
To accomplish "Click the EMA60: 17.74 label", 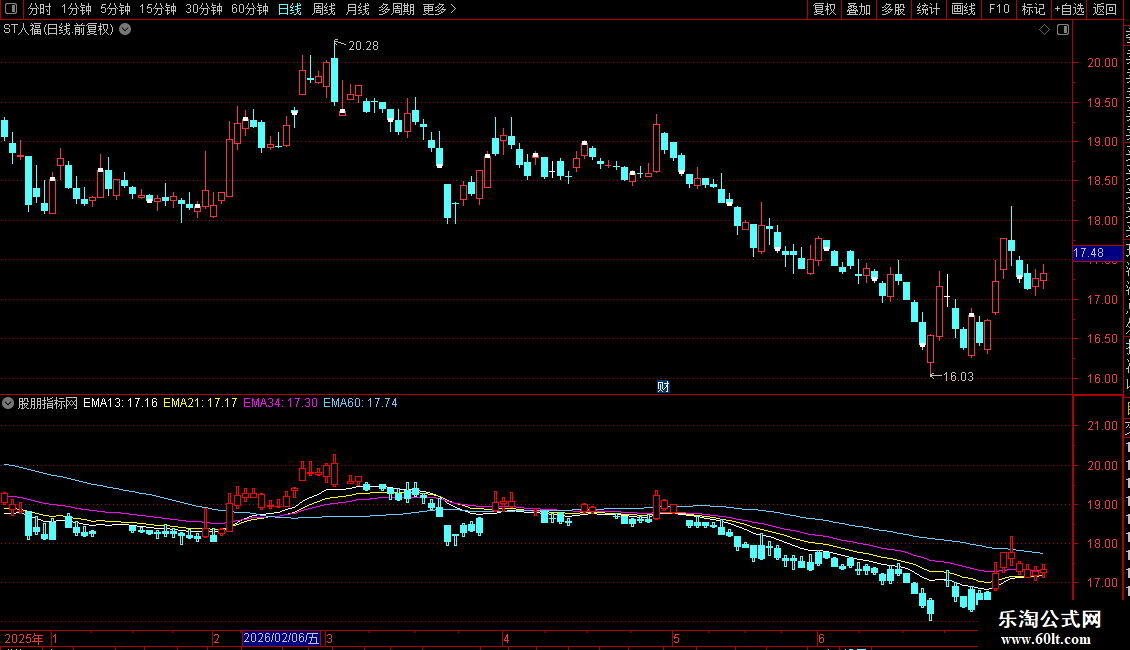I will pos(360,403).
